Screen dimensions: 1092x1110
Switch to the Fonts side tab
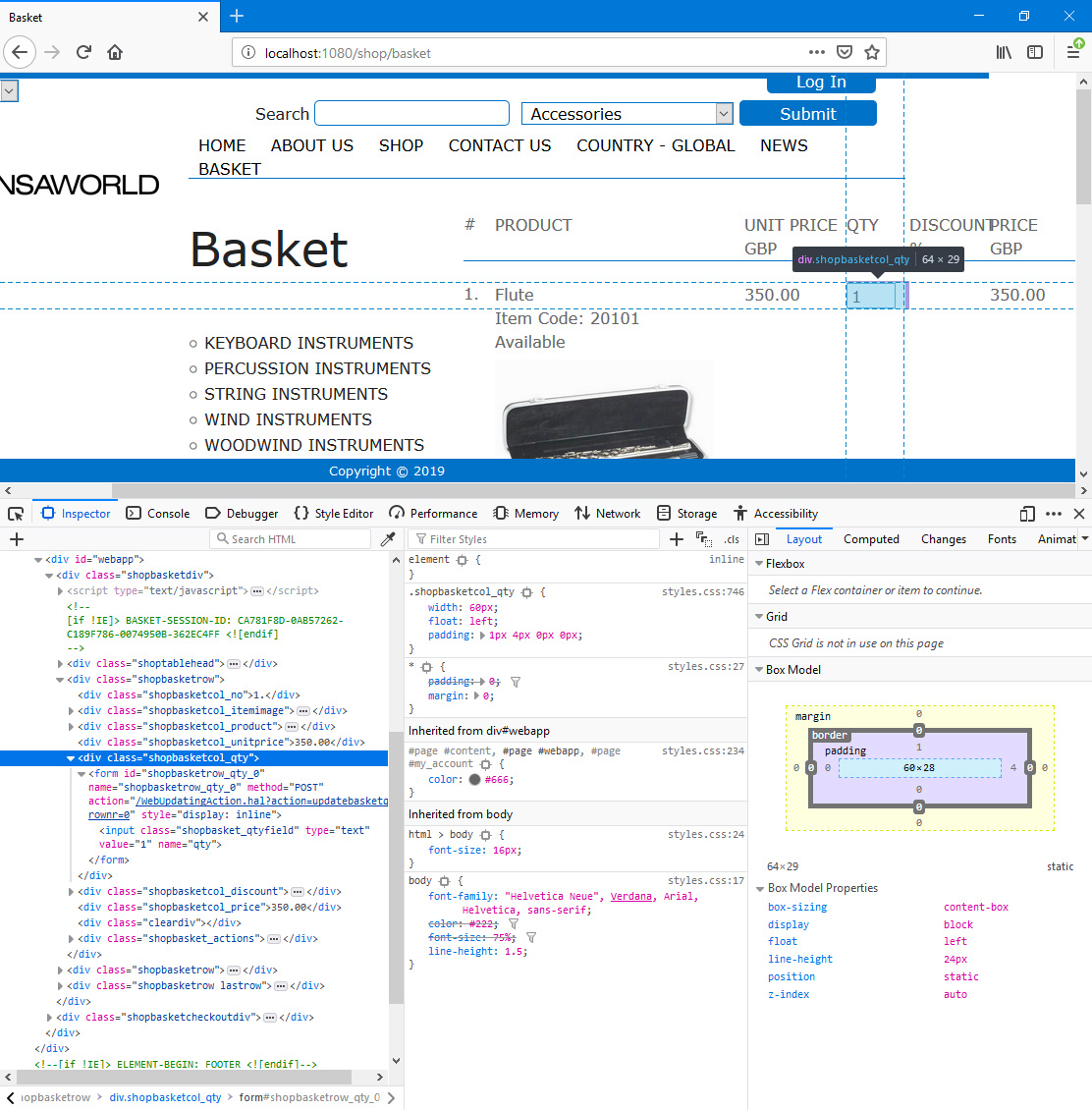pos(1002,539)
